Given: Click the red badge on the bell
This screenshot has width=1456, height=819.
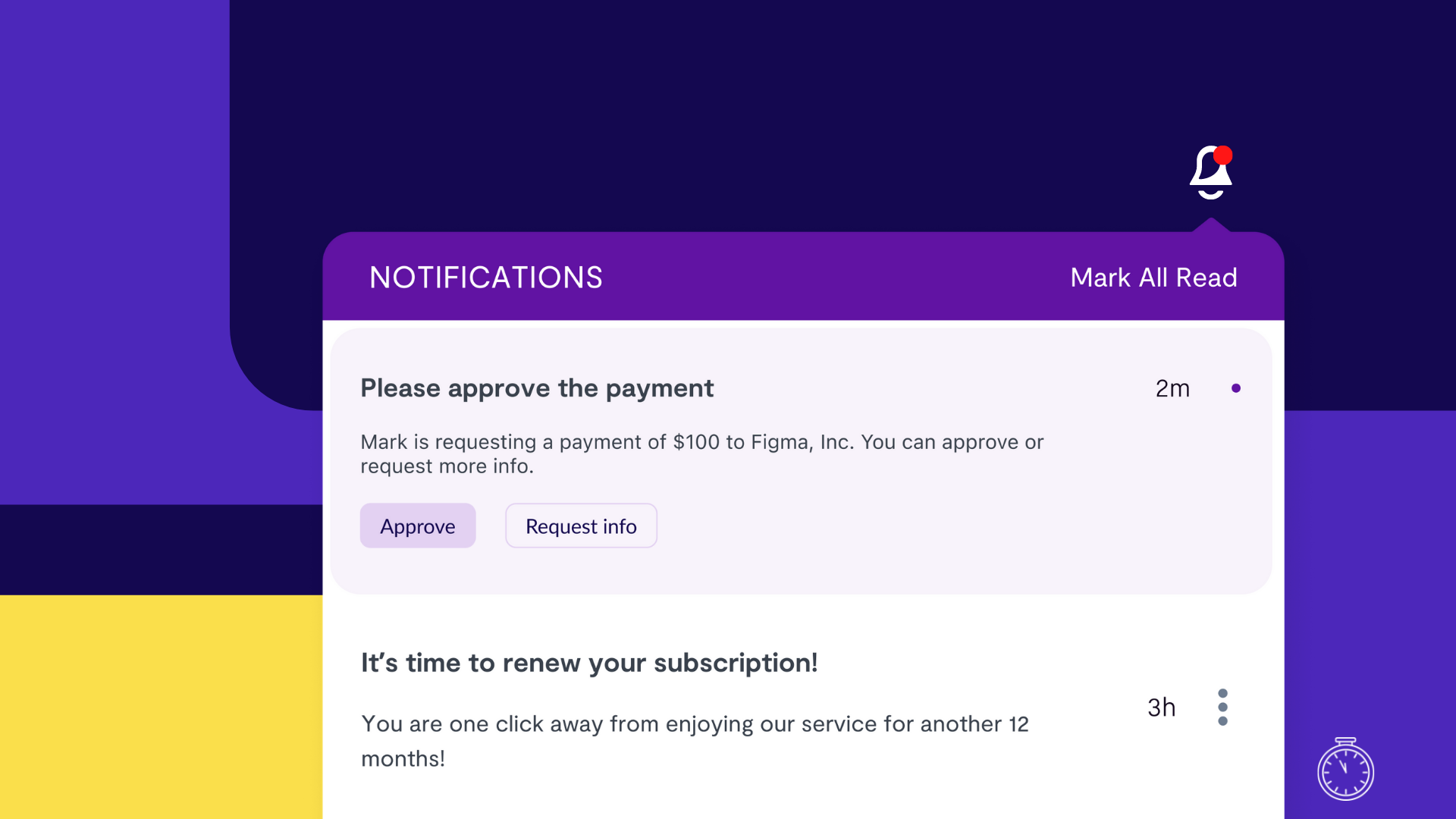Looking at the screenshot, I should click(1222, 155).
